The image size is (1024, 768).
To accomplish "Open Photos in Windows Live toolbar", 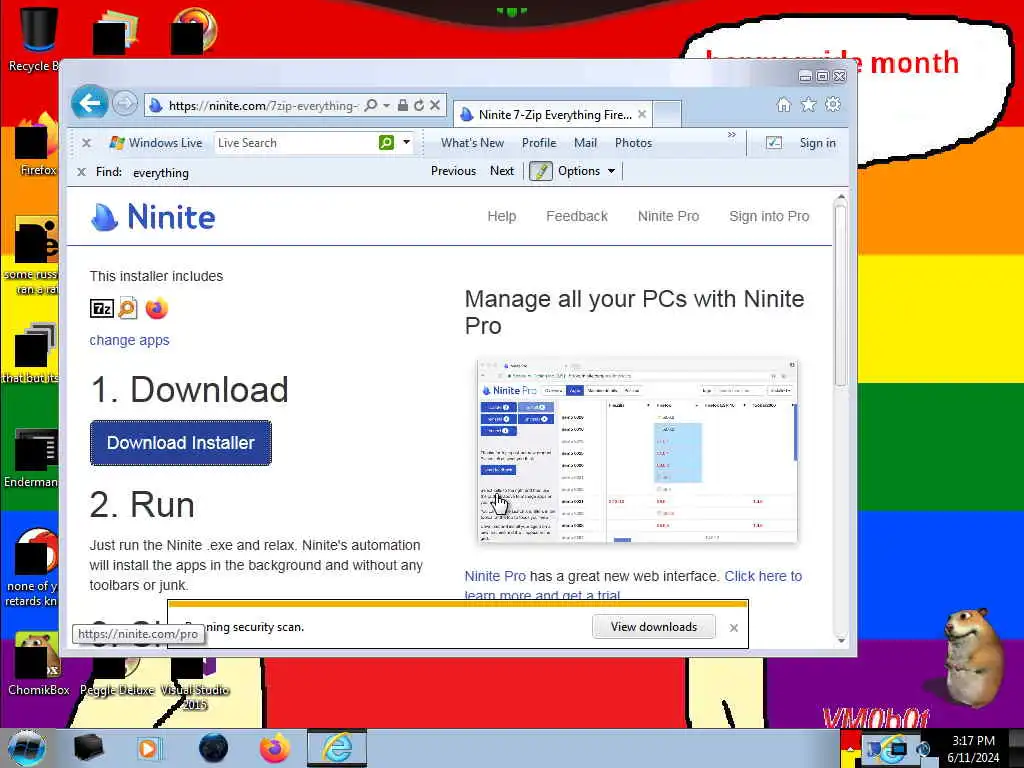I will (633, 143).
